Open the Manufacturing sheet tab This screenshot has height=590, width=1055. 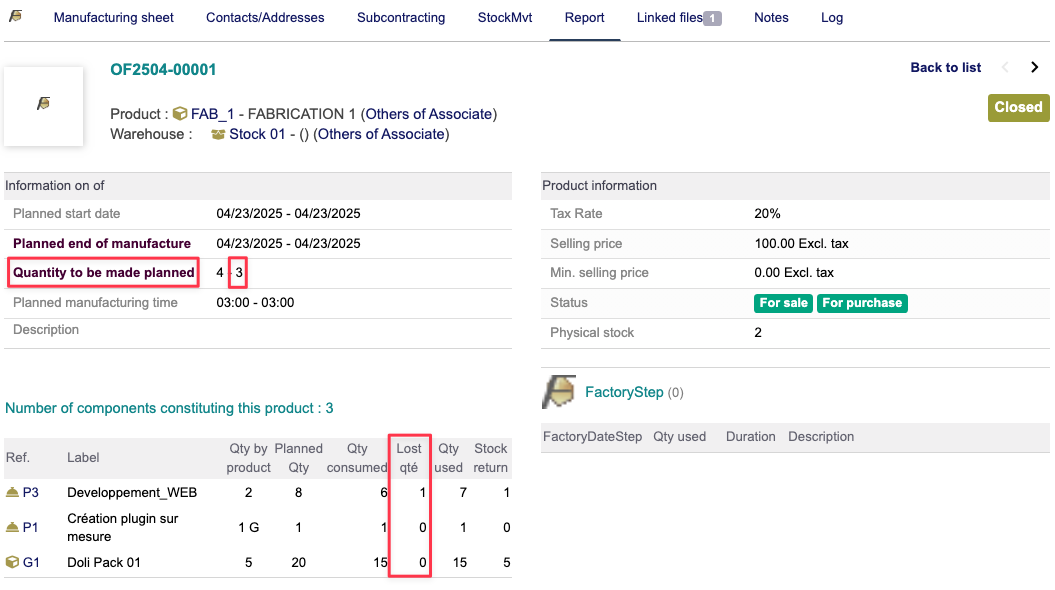pos(113,18)
